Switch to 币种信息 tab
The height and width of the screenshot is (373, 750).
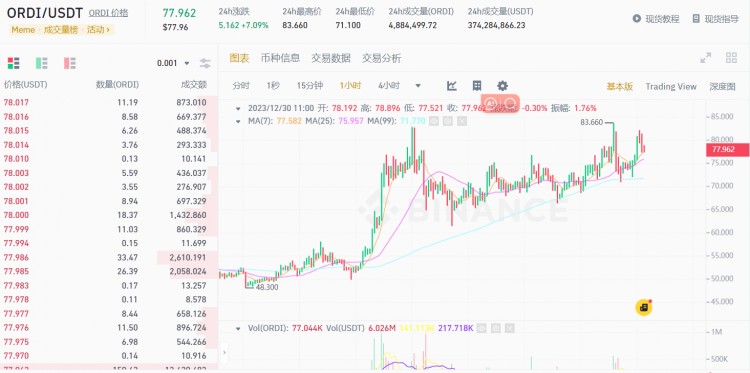280,58
